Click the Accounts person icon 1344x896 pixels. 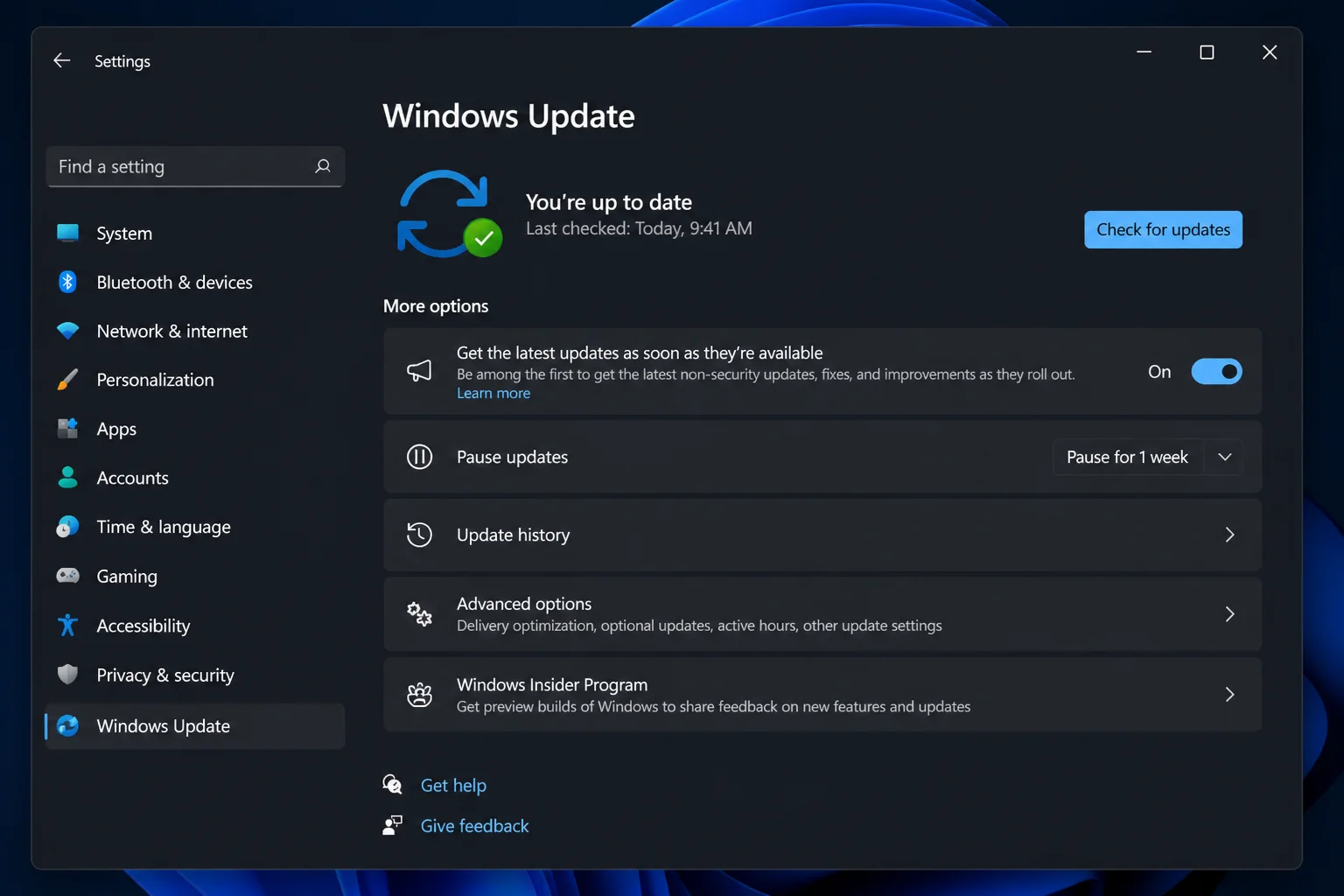67,478
